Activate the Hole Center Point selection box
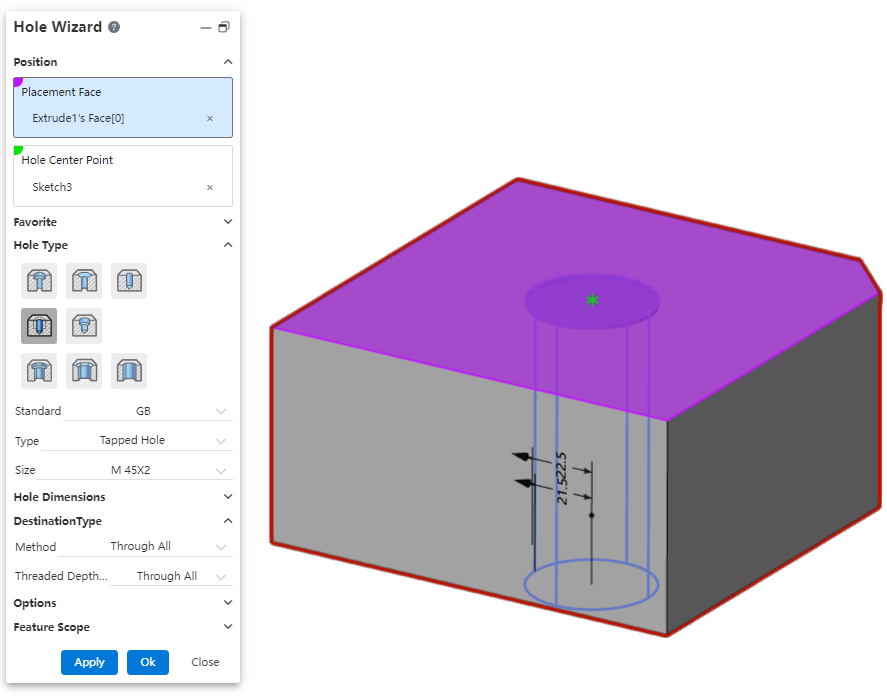 coord(122,176)
